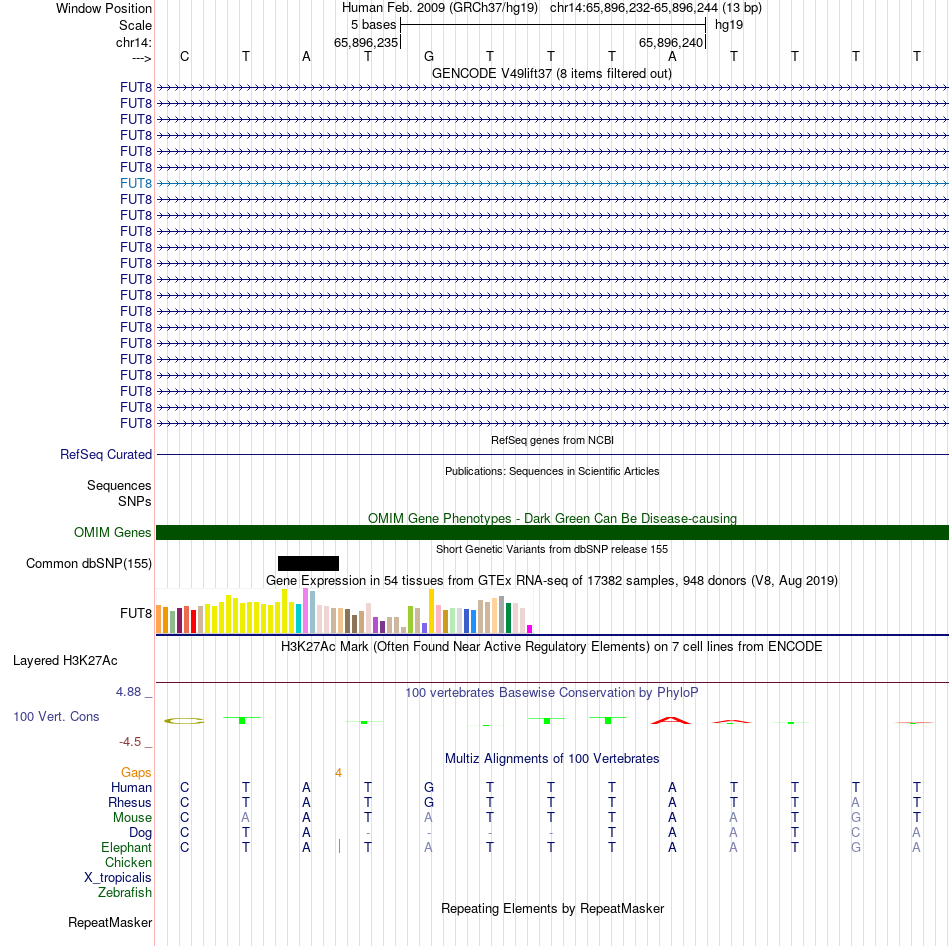Click the Rhesus species row label

pyautogui.click(x=130, y=802)
